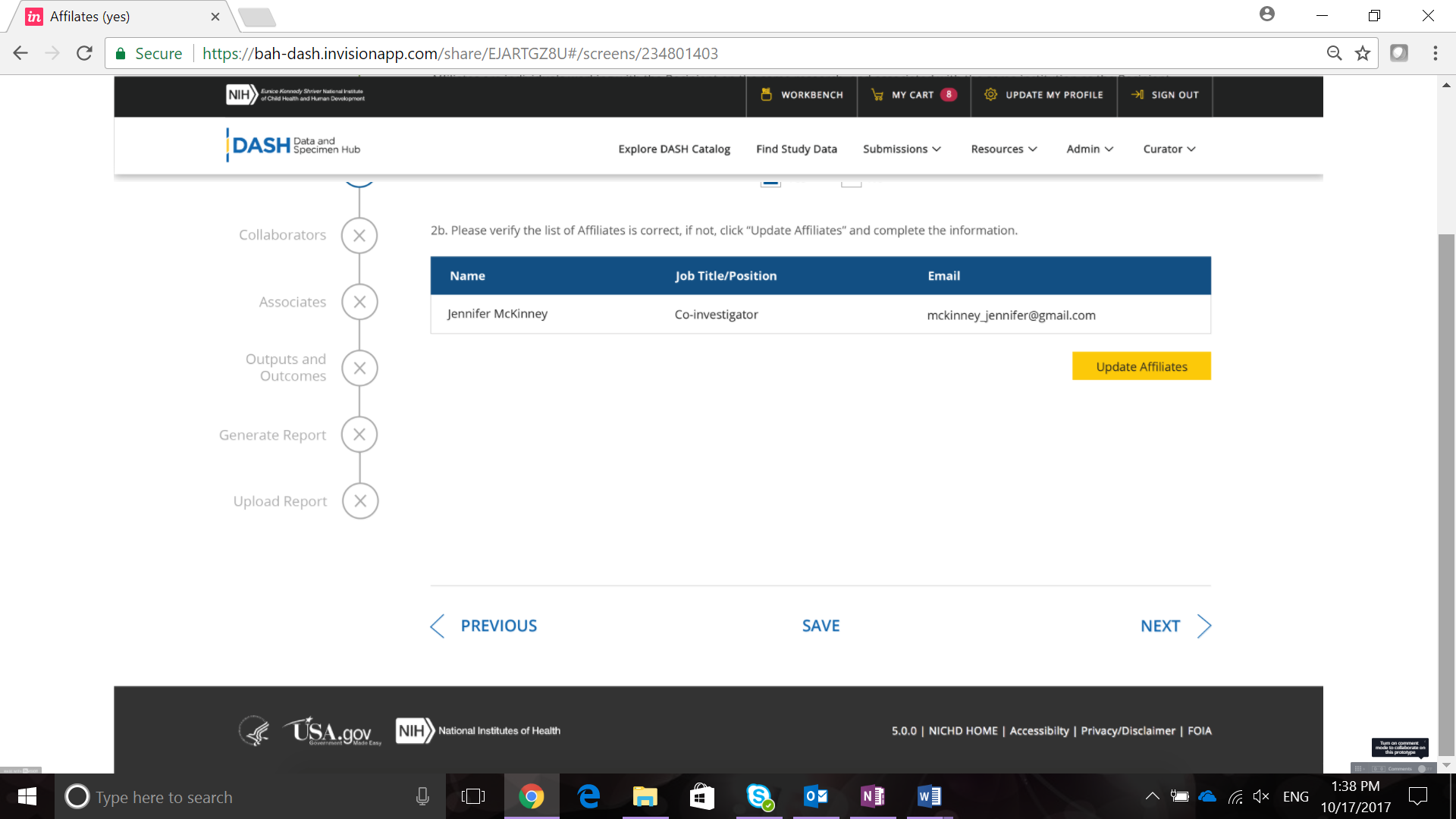This screenshot has width=1456, height=819.
Task: Open the Curator dropdown menu
Action: pyautogui.click(x=1169, y=149)
